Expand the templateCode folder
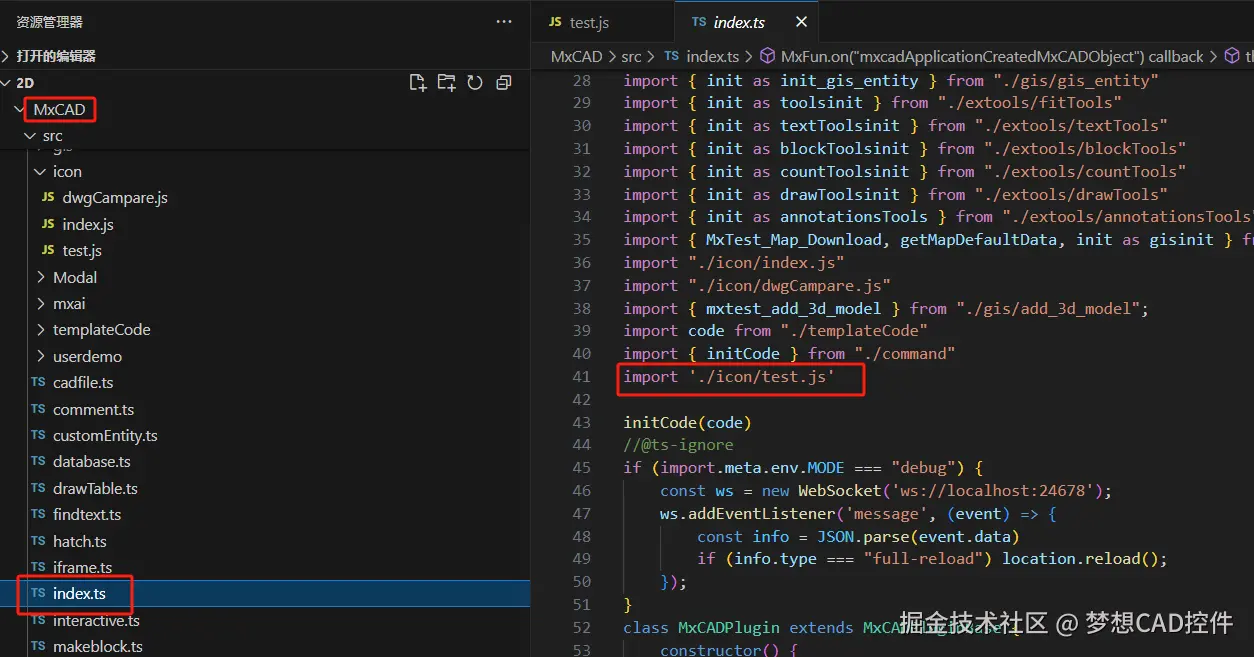Viewport: 1254px width, 657px height. click(101, 329)
